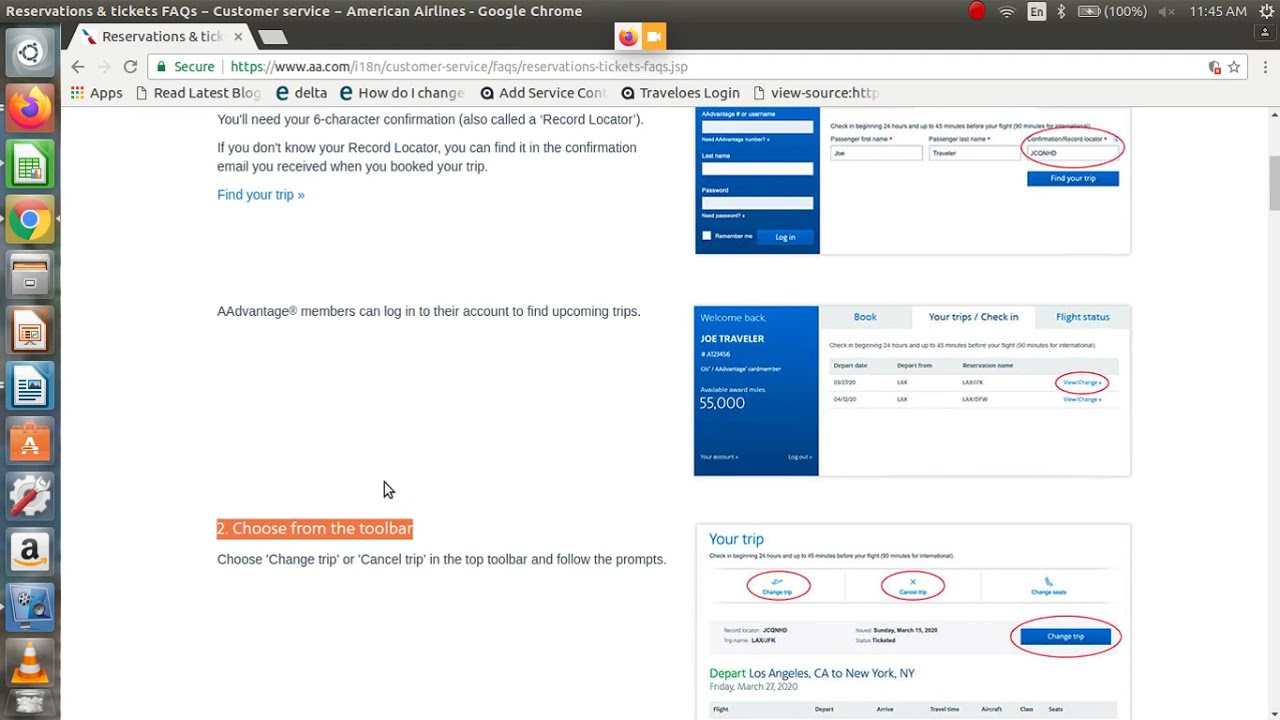1280x720 pixels.
Task: Open sound volume indicator
Action: coord(1166,11)
